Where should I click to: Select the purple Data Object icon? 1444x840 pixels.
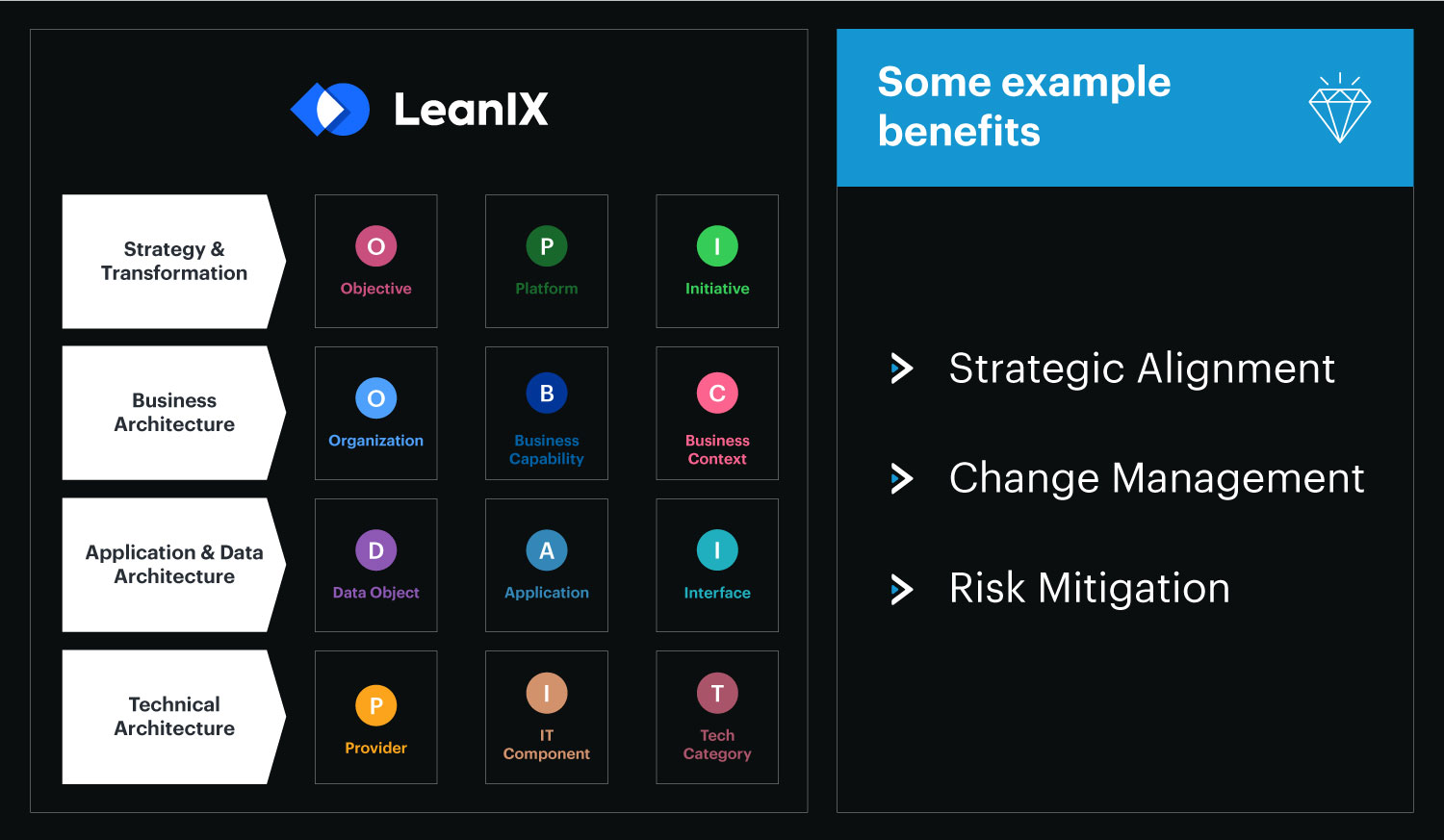point(375,550)
